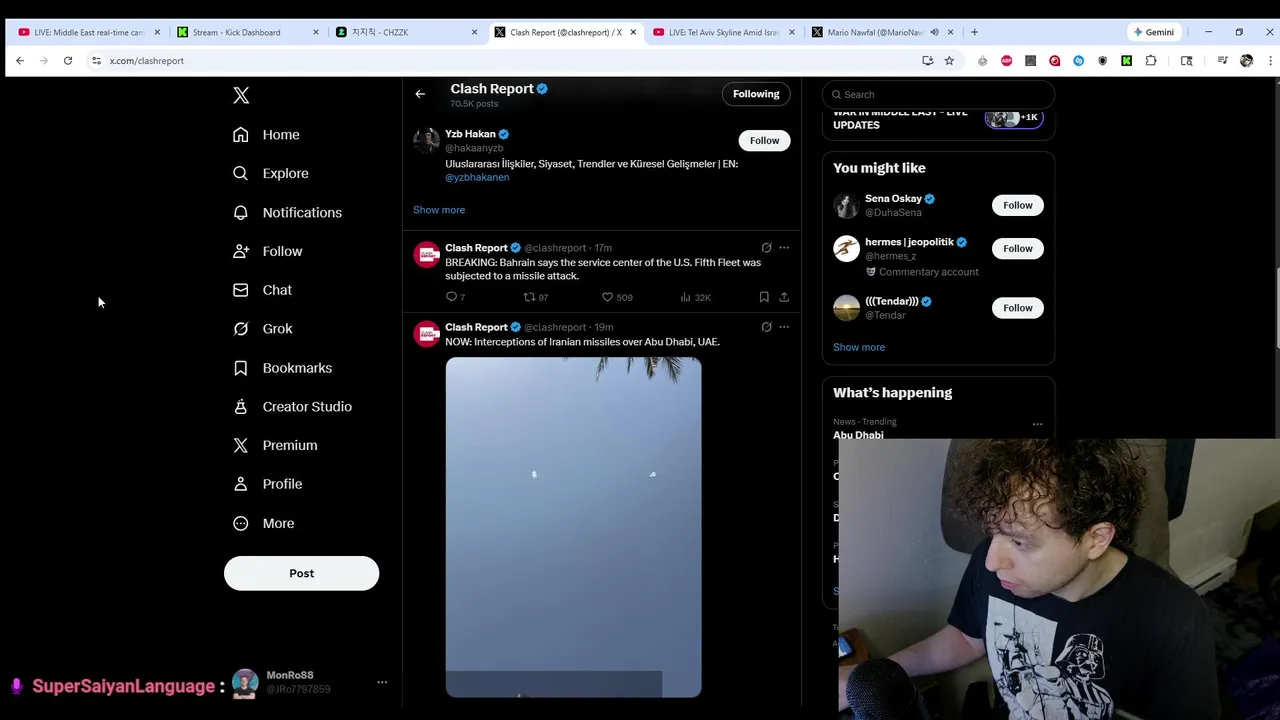
Task: Open Gemini in Chrome
Action: [x=1153, y=32]
